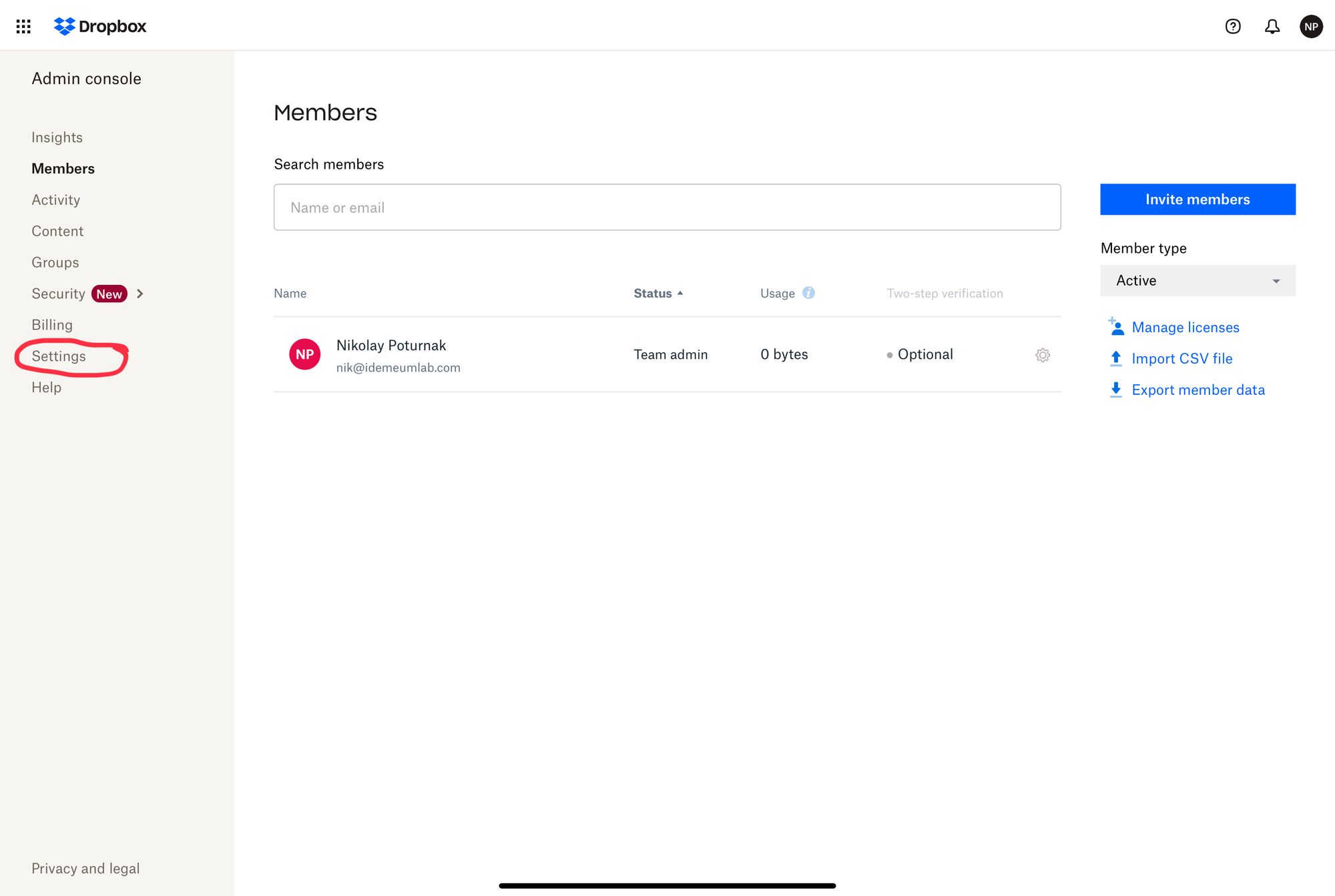Click the Manage licenses person icon

[x=1116, y=326]
